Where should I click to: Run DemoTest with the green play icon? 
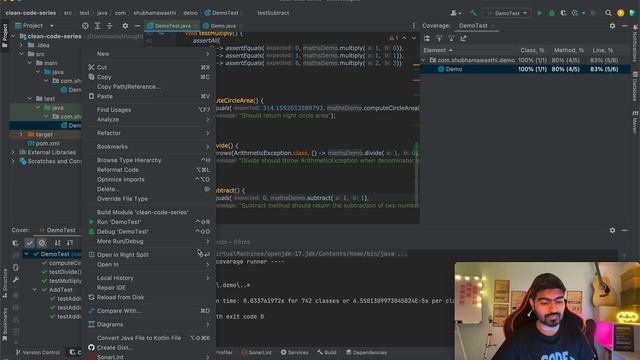click(540, 13)
